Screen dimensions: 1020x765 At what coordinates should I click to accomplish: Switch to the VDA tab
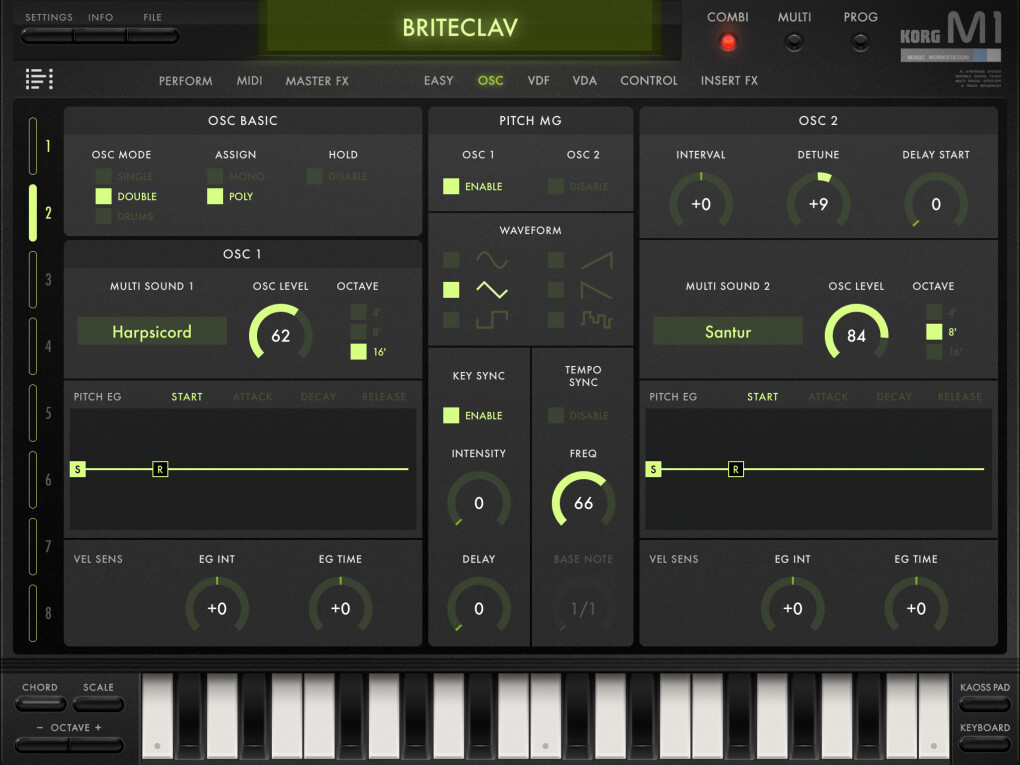pos(584,81)
